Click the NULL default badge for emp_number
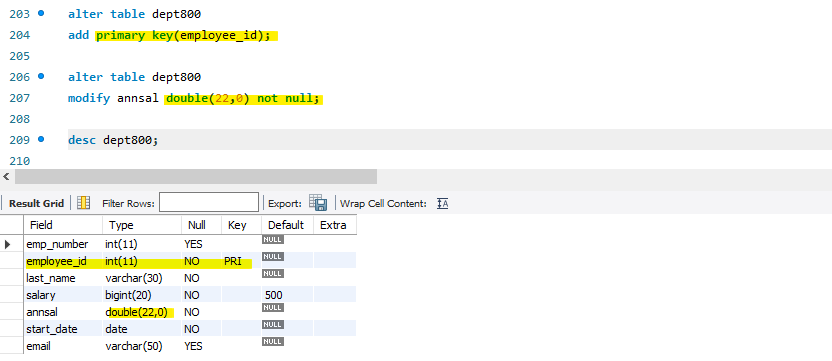 pyautogui.click(x=273, y=239)
